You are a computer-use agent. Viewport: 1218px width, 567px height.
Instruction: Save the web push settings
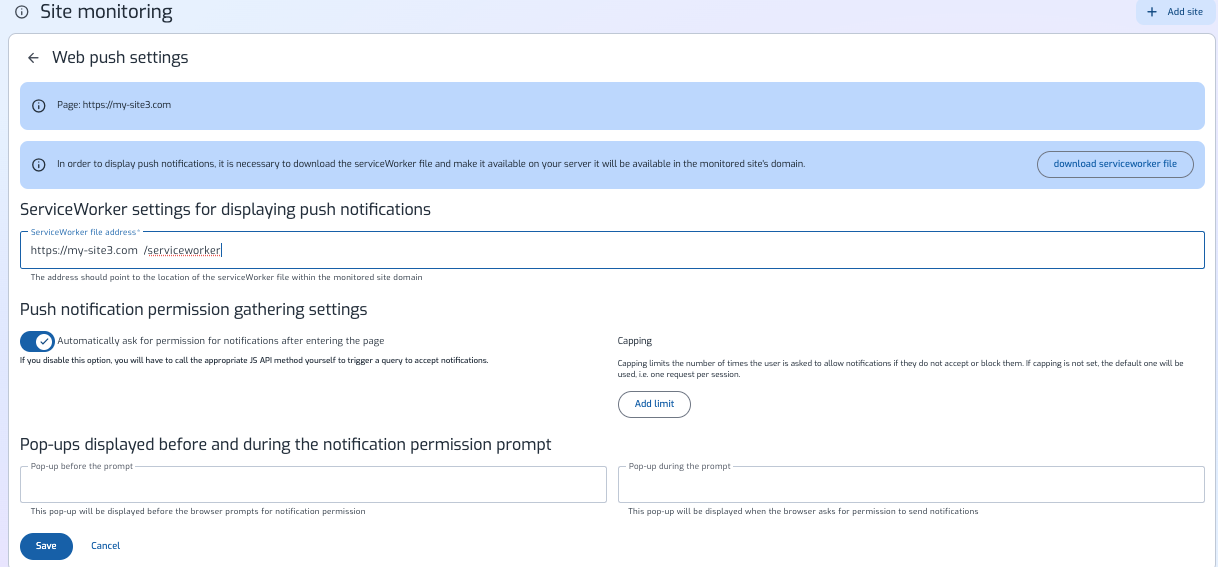pyautogui.click(x=46, y=546)
